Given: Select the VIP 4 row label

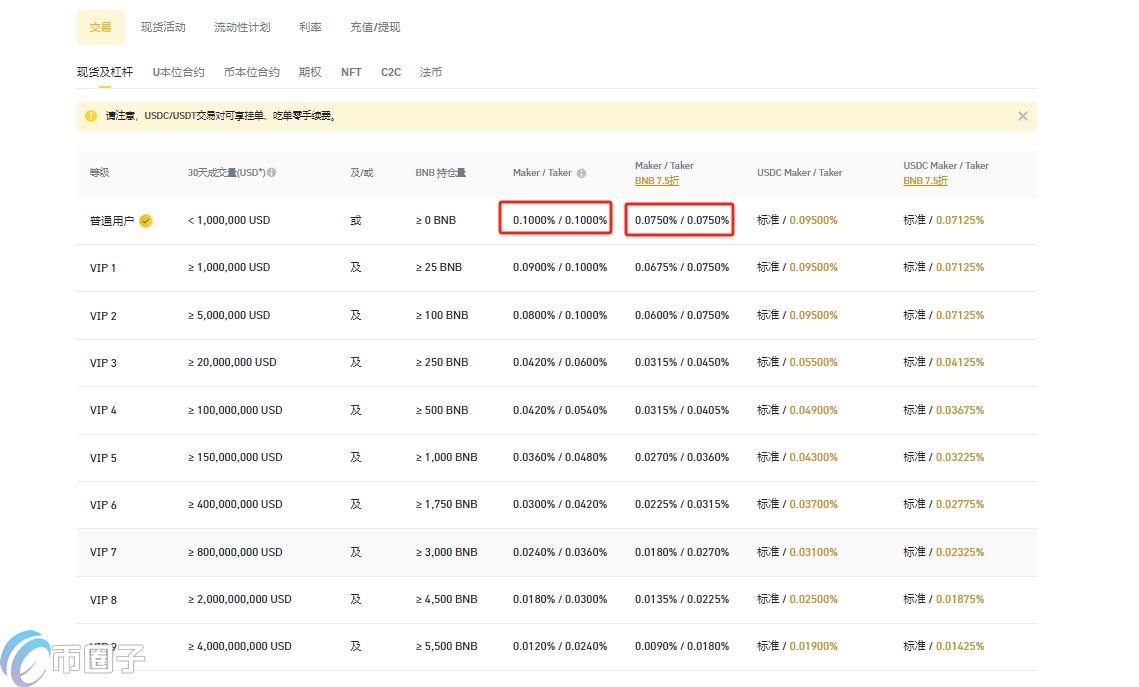Looking at the screenshot, I should pyautogui.click(x=103, y=410).
